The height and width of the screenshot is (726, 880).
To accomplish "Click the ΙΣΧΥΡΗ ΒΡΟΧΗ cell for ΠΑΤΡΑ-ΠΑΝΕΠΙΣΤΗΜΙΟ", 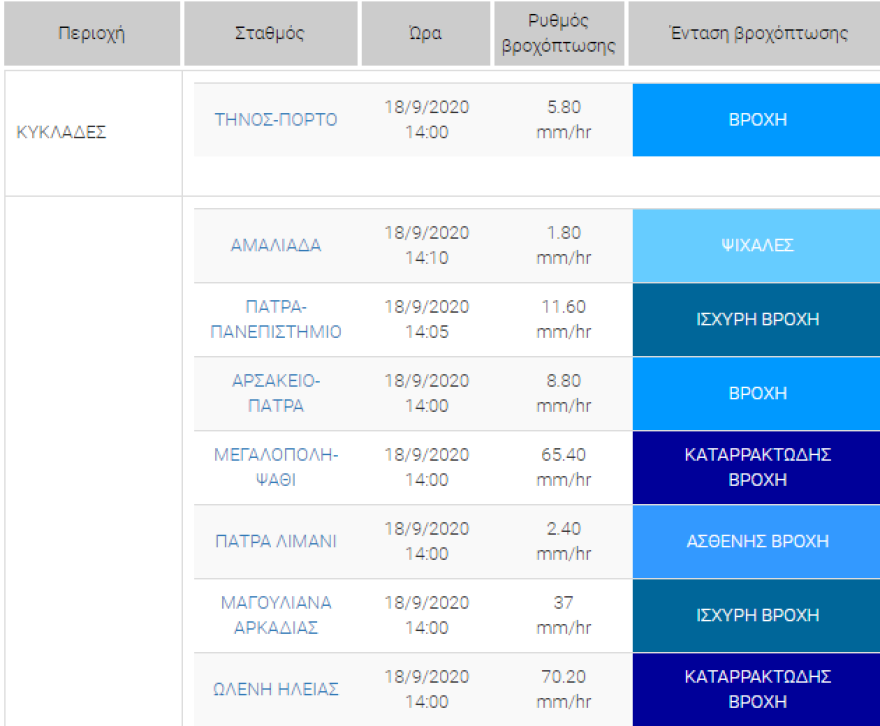I will [x=757, y=319].
